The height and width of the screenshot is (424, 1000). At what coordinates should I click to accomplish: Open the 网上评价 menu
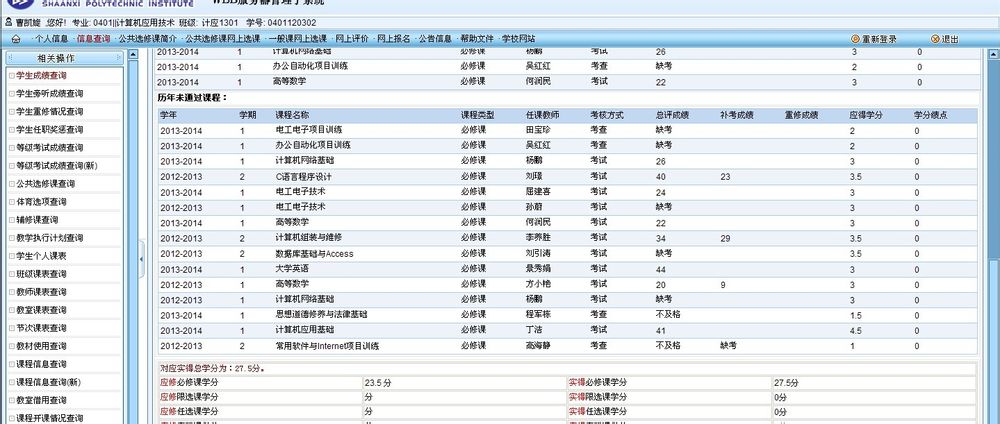352,39
